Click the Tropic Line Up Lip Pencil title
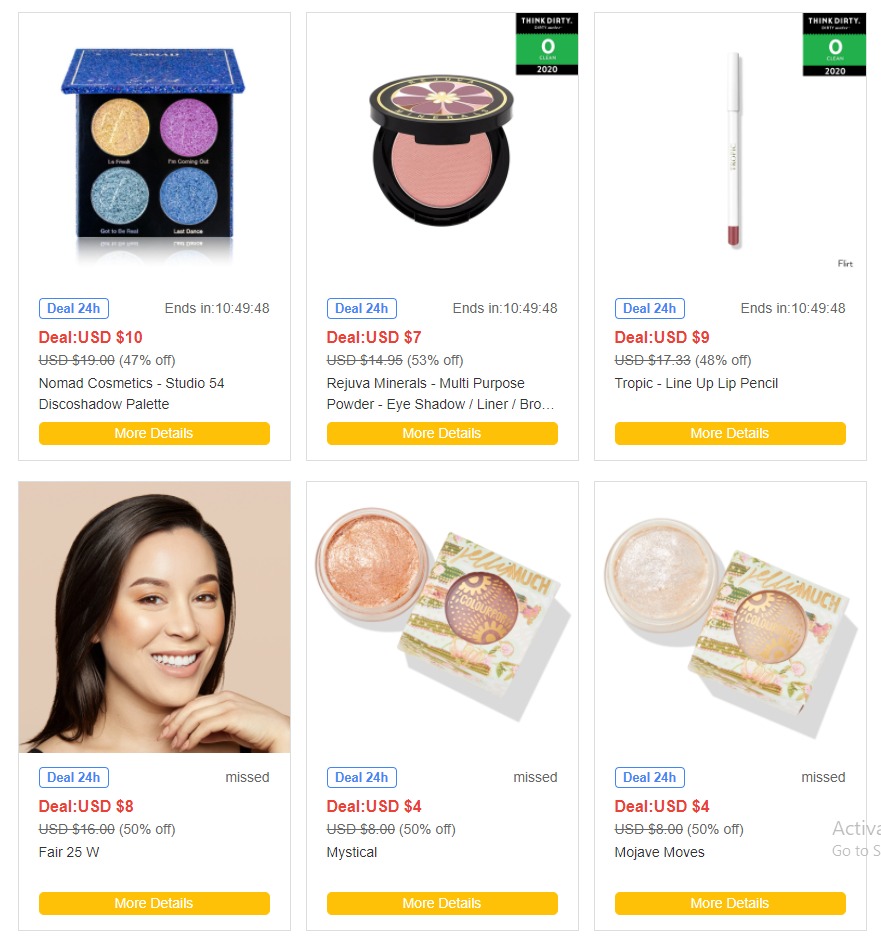Image resolution: width=881 pixels, height=937 pixels. coord(696,383)
